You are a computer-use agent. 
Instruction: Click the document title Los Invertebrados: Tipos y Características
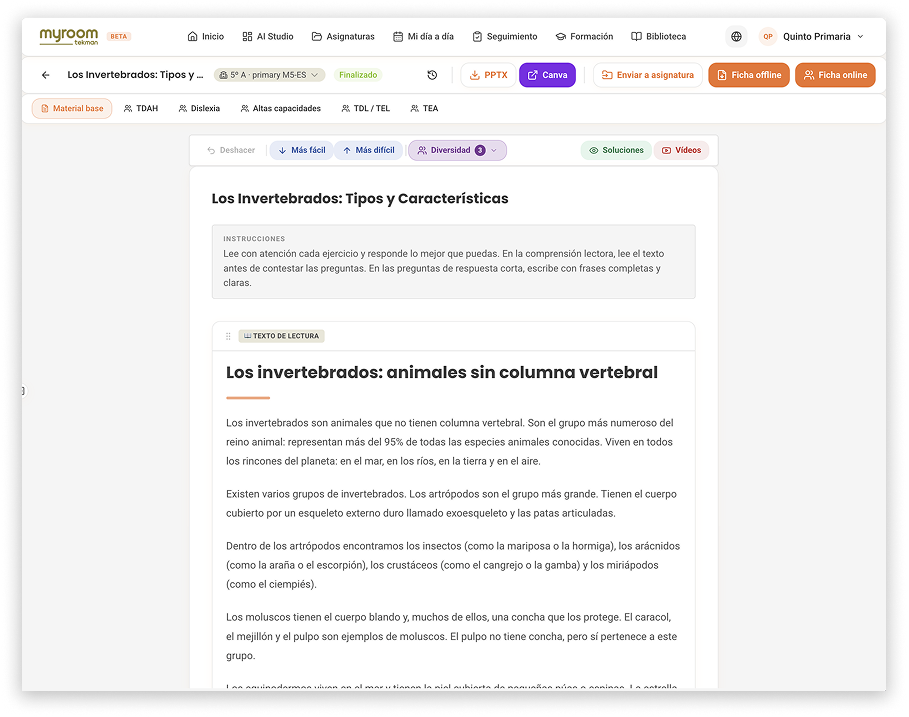[x=360, y=198]
